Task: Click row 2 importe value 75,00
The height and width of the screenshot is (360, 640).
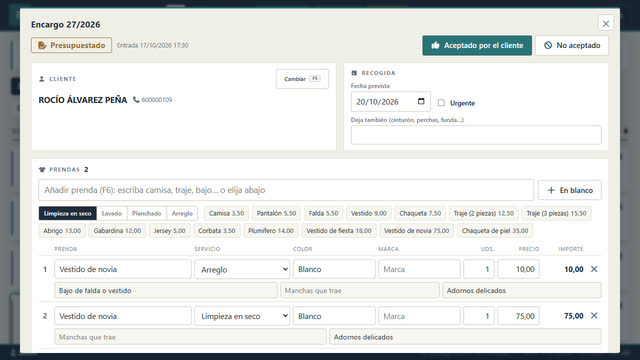Action: (x=573, y=316)
